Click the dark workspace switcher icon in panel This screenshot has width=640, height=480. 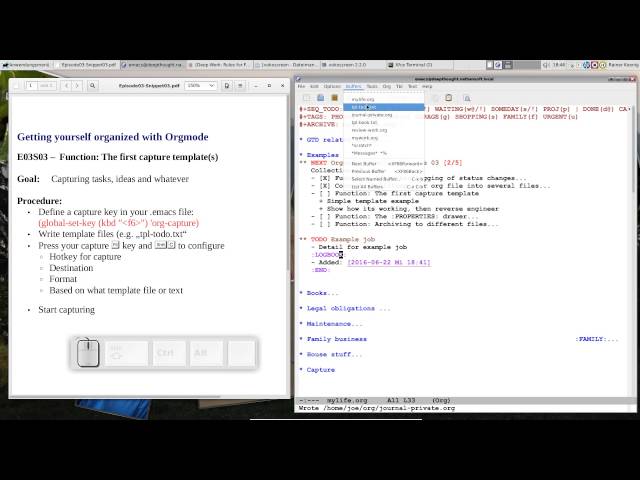click(x=508, y=65)
